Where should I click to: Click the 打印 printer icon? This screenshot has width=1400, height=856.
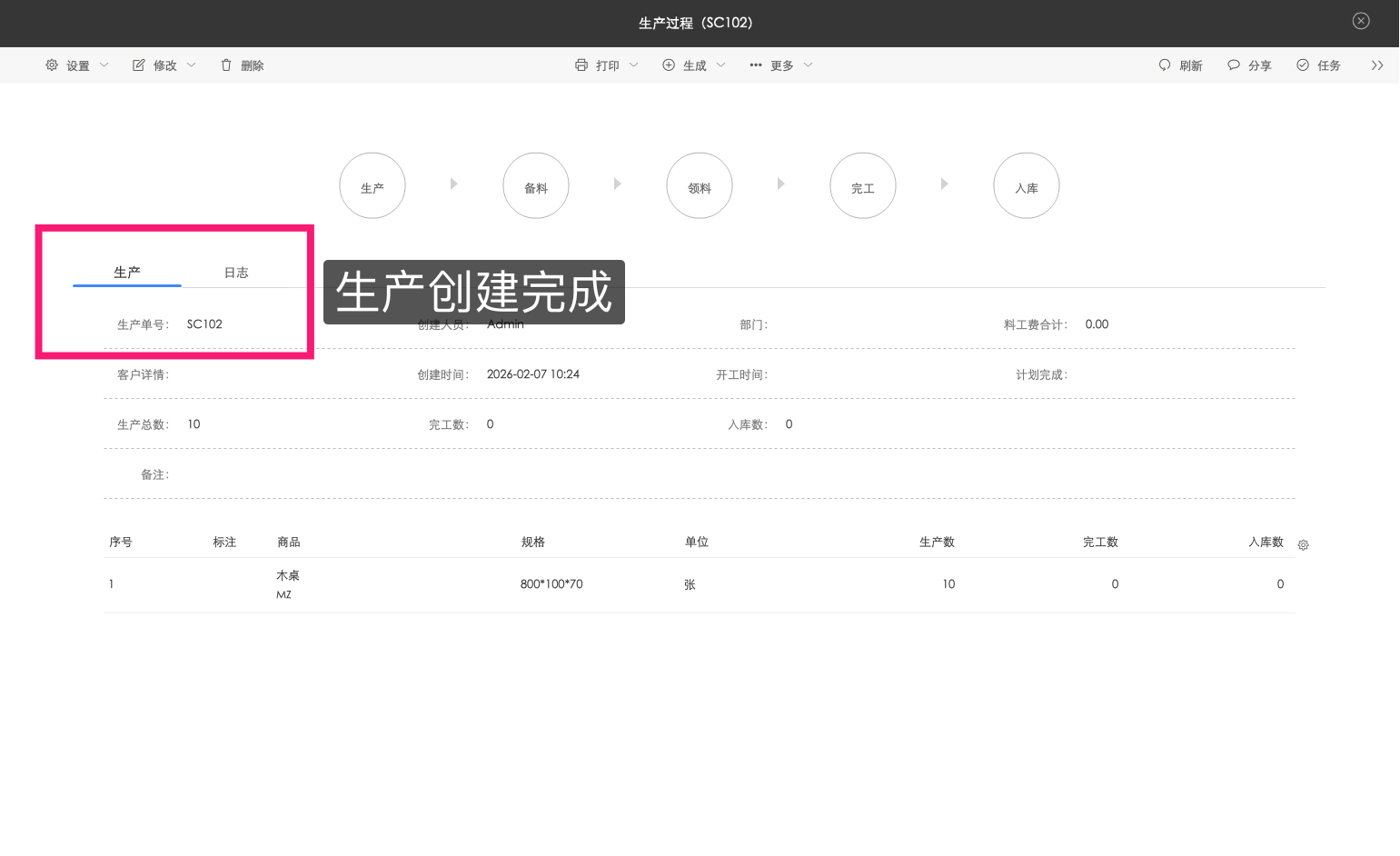click(581, 65)
